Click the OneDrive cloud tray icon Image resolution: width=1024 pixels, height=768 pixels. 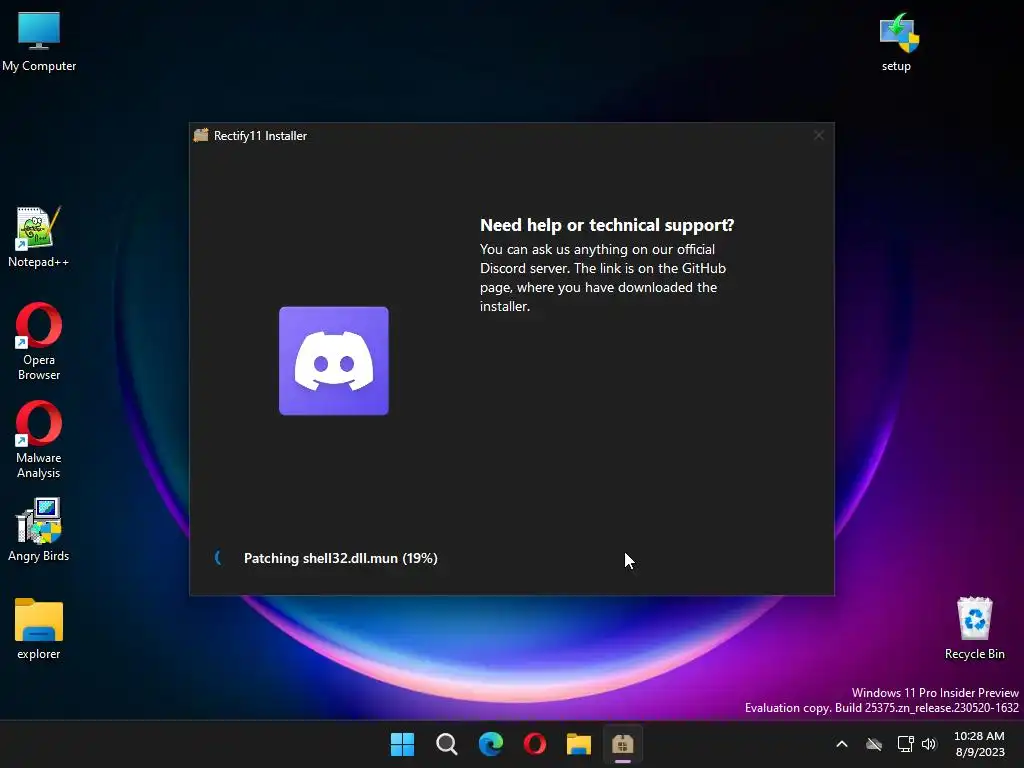coord(874,744)
